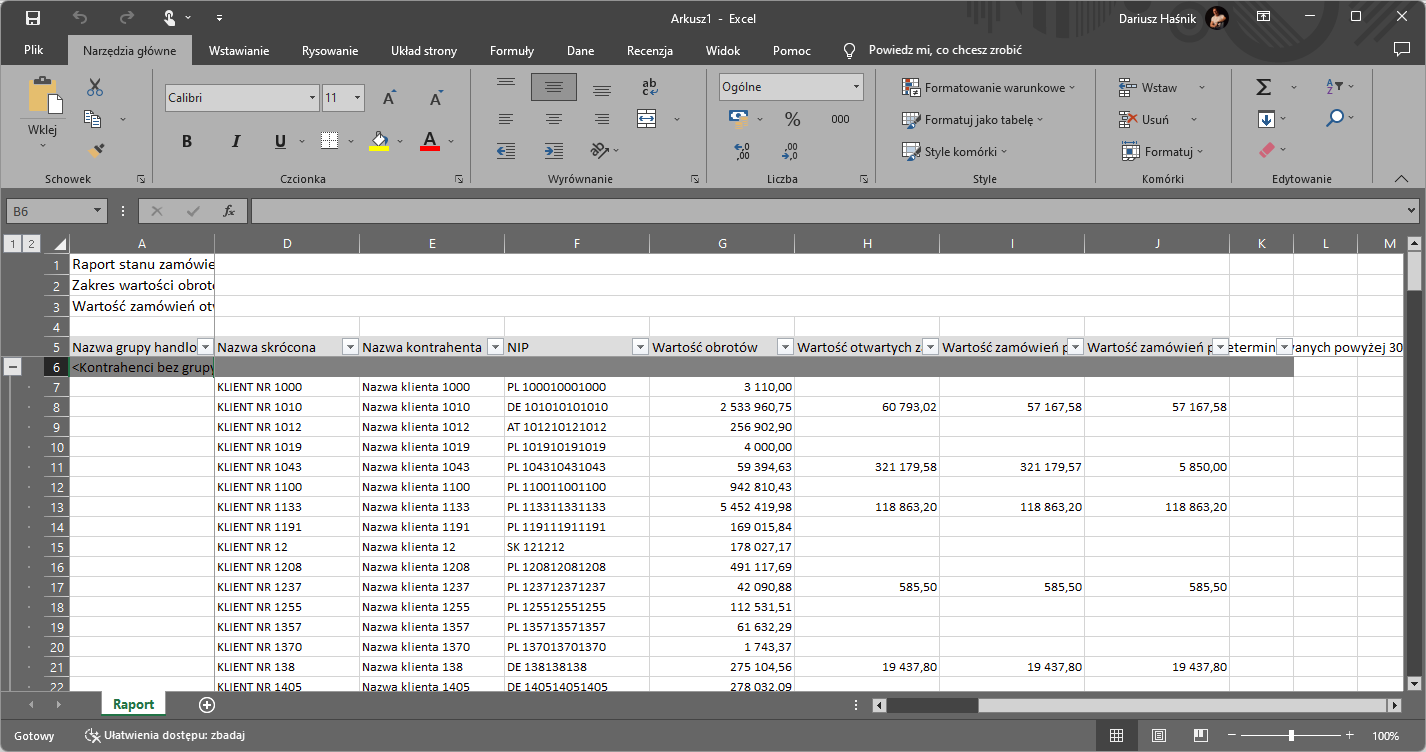Open the NIP column filter dropdown
Viewport: 1426px width, 752px height.
coord(640,347)
